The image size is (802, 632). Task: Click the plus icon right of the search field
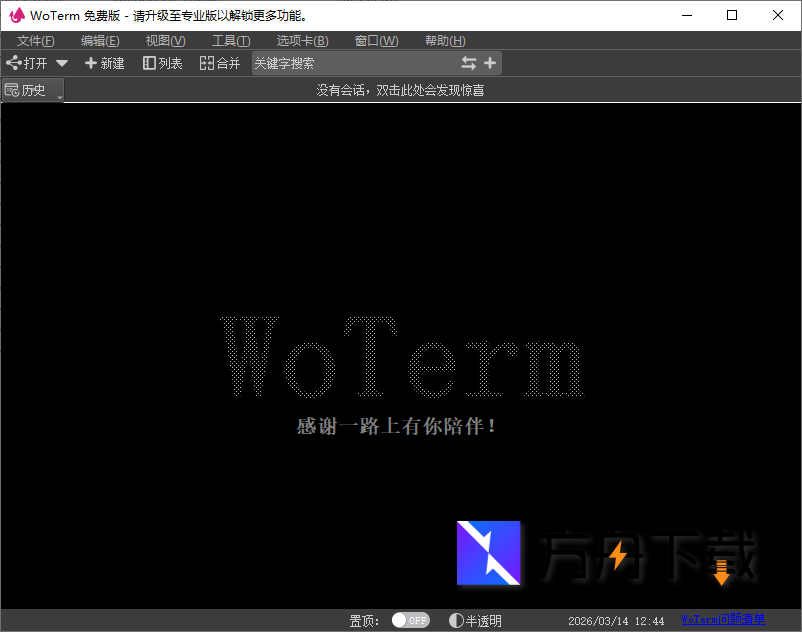pos(490,62)
